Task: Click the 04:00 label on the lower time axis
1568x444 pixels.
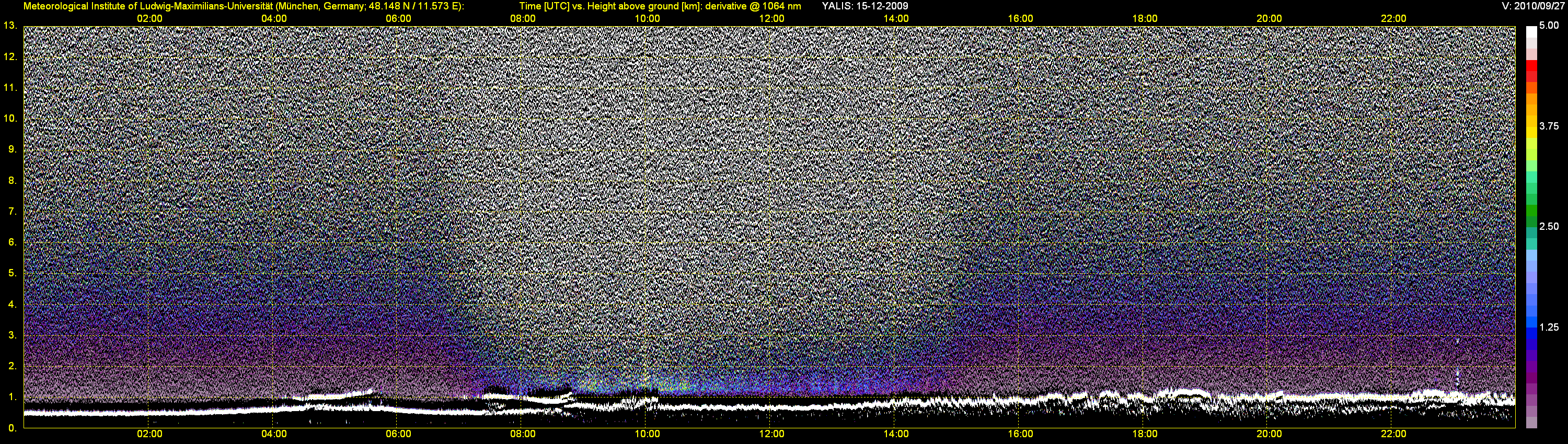Action: point(274,434)
